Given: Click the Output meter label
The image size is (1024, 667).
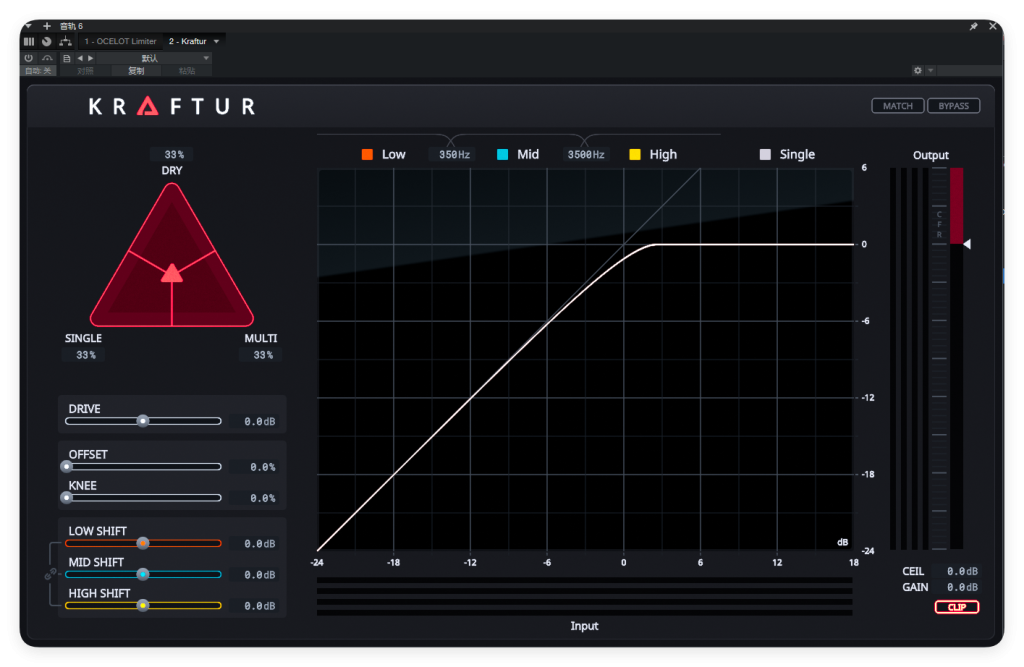Looking at the screenshot, I should coord(930,155).
